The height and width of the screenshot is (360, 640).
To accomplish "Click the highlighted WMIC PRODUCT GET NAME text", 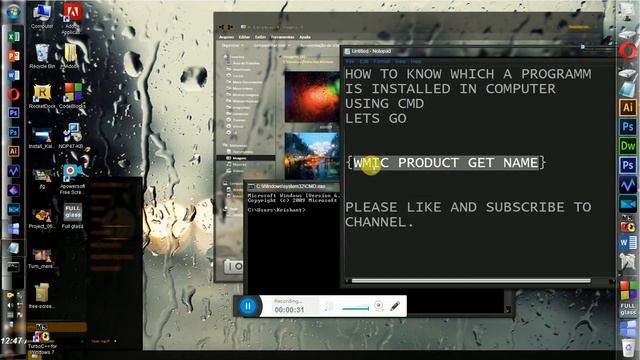I will (x=446, y=162).
